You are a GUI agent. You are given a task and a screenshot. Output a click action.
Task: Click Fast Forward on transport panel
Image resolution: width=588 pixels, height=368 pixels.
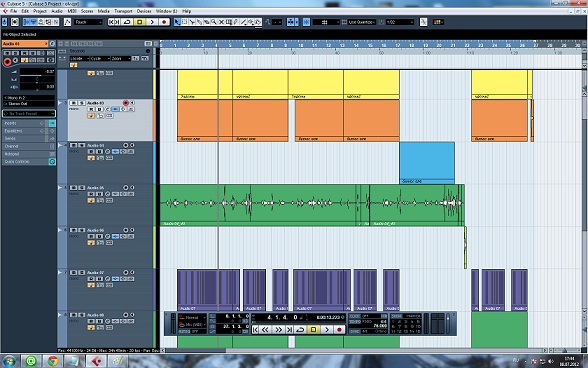278,330
